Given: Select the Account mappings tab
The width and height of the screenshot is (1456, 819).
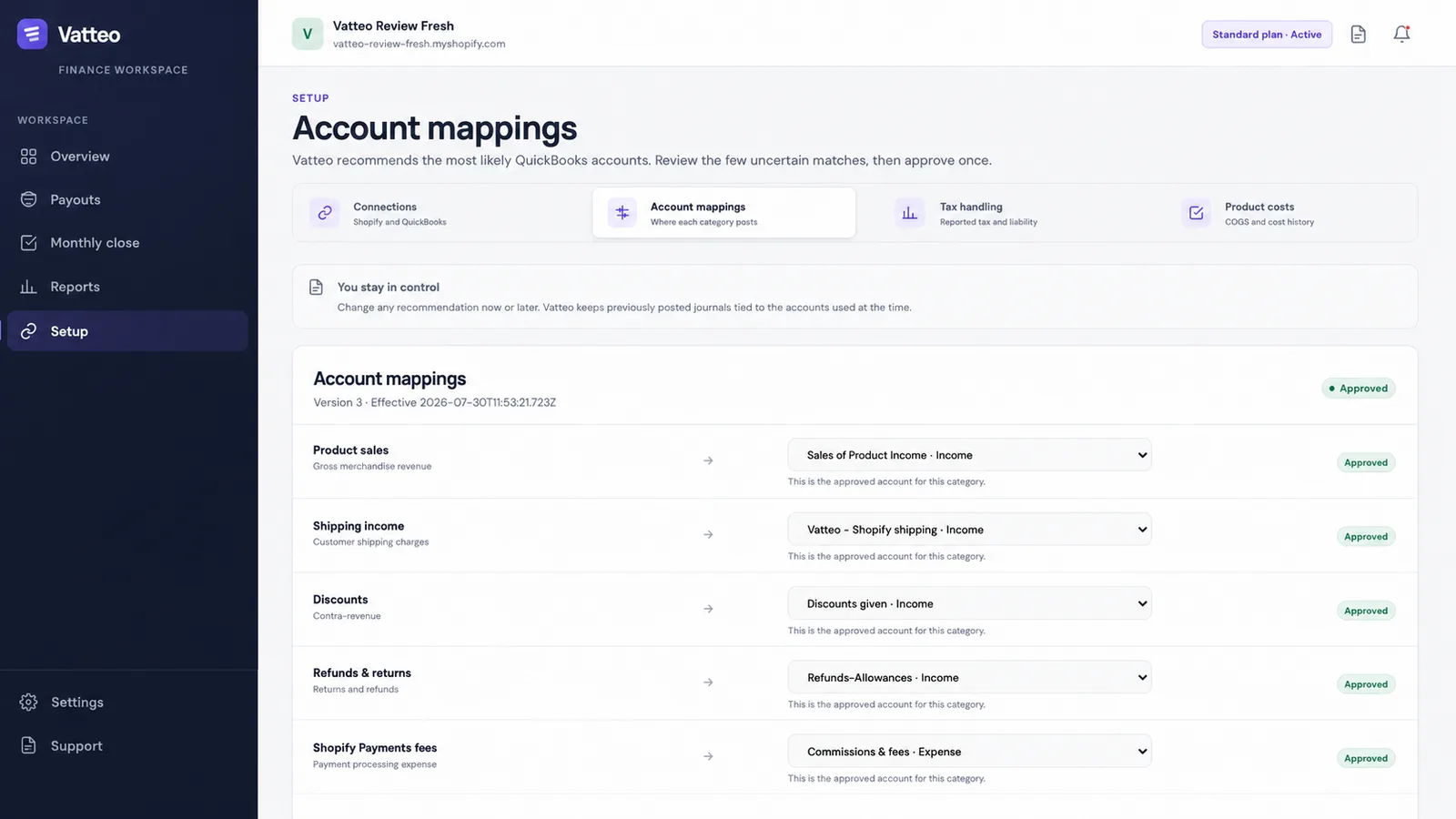Looking at the screenshot, I should [x=723, y=213].
